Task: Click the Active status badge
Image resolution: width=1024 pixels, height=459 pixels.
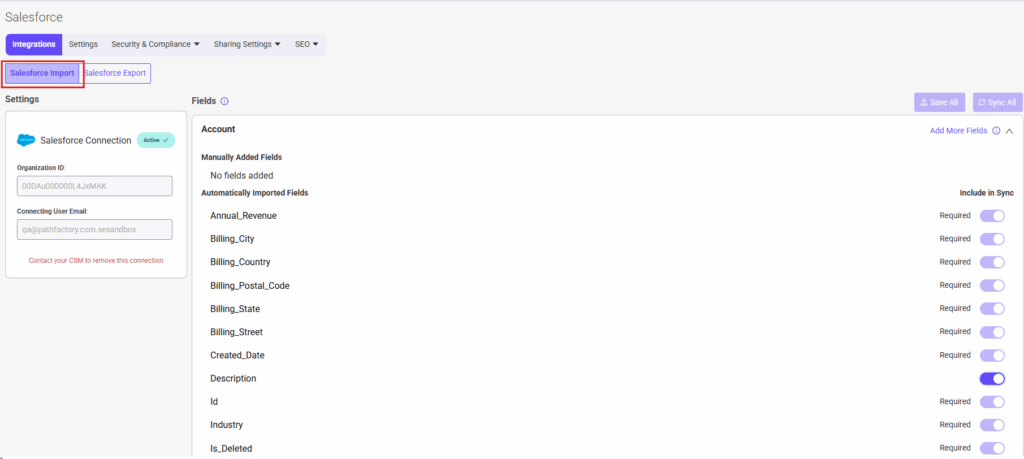Action: pyautogui.click(x=156, y=140)
